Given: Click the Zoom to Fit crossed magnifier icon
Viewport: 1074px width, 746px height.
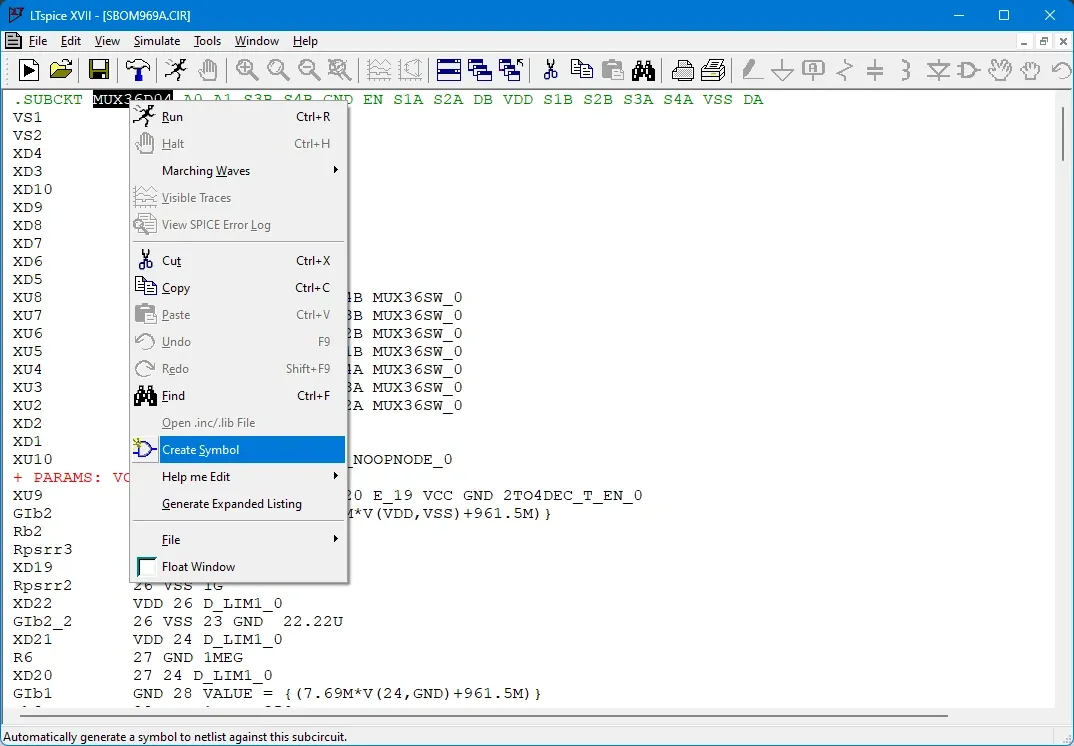Looking at the screenshot, I should [340, 70].
